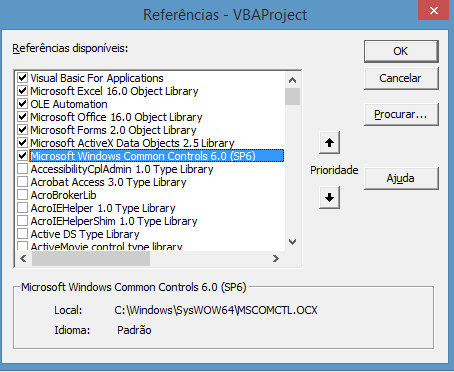Enable AcroIEHelper 1.0 Type Library checkbox
This screenshot has height=372, width=454.
(x=22, y=208)
